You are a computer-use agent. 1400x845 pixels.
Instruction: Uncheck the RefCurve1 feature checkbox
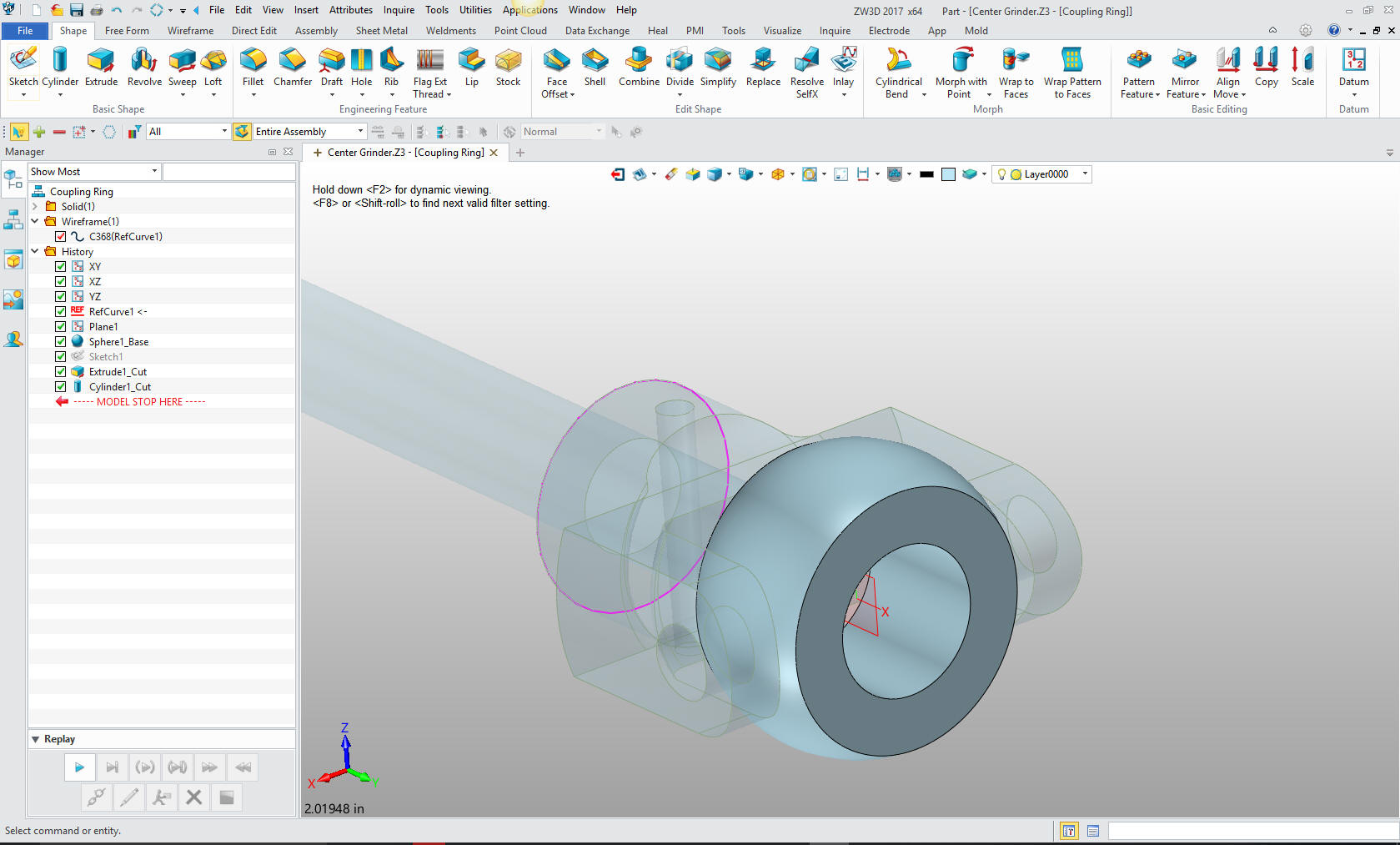coord(60,312)
